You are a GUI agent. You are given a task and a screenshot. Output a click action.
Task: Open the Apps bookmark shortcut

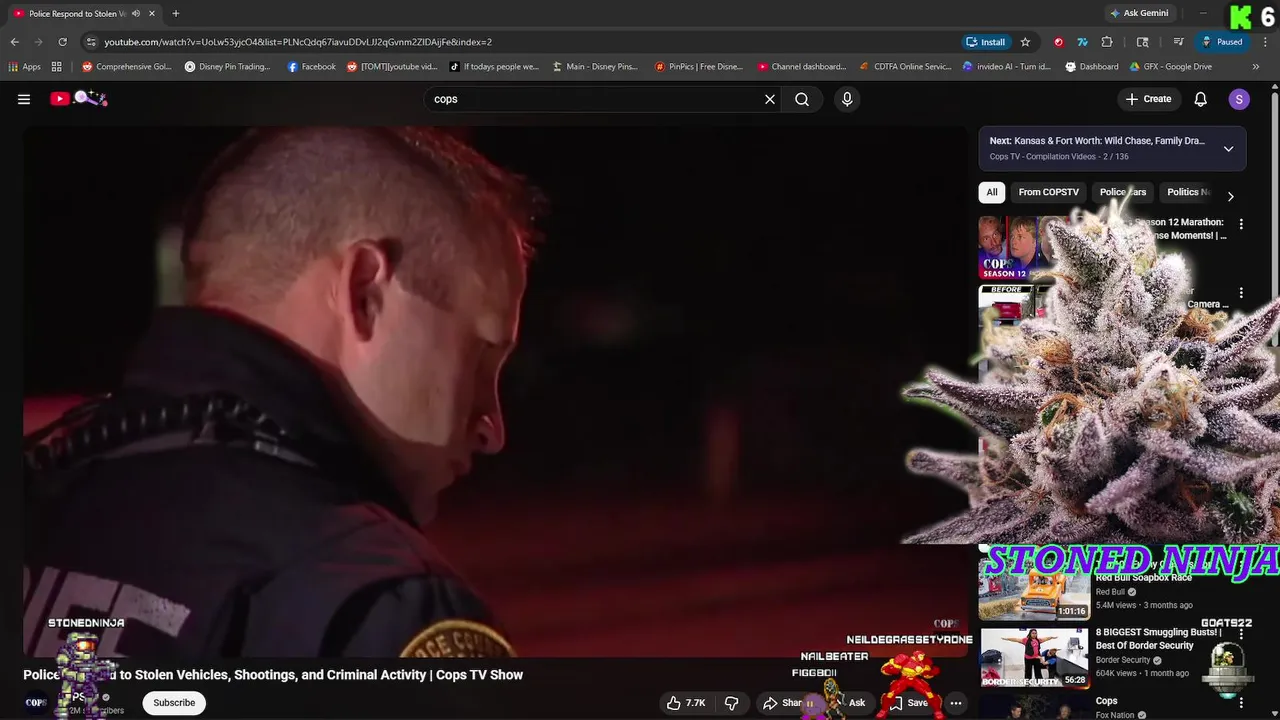click(25, 67)
